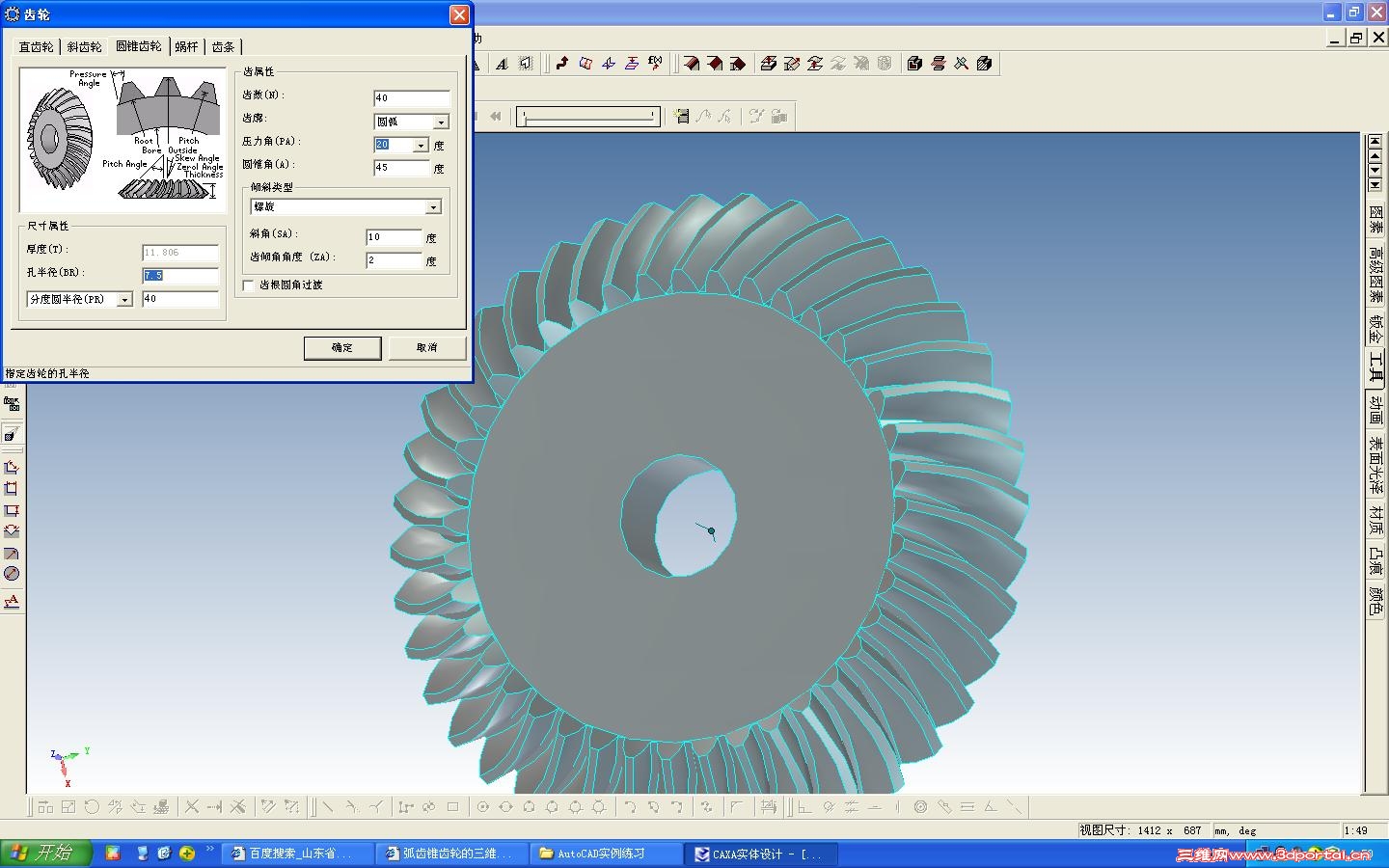Click the filmstrip keyframe icon
Screen dimensions: 1389x868
tap(682, 117)
